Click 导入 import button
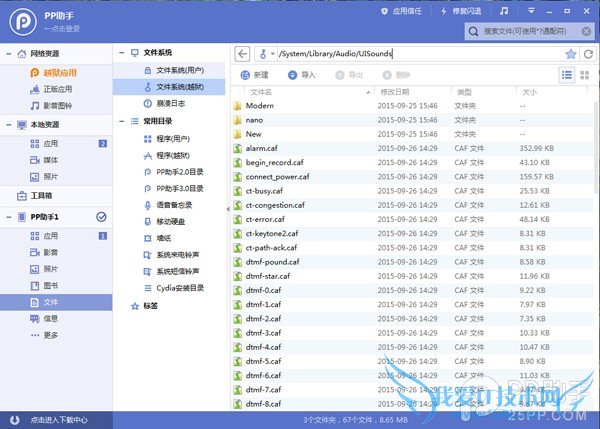Image resolution: width=600 pixels, height=429 pixels. click(302, 75)
